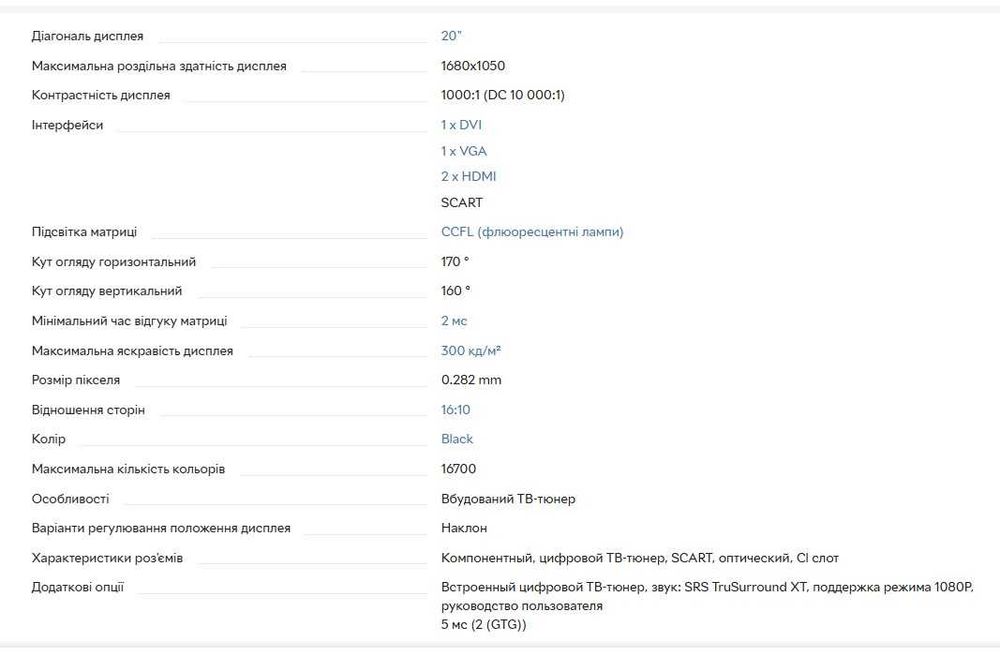Click the 1680x1050 resolution value
The image size is (1000, 656).
pos(473,66)
